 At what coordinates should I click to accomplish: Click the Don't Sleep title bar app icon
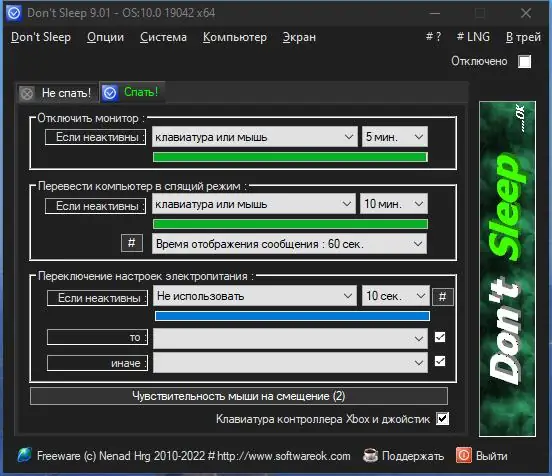click(14, 13)
